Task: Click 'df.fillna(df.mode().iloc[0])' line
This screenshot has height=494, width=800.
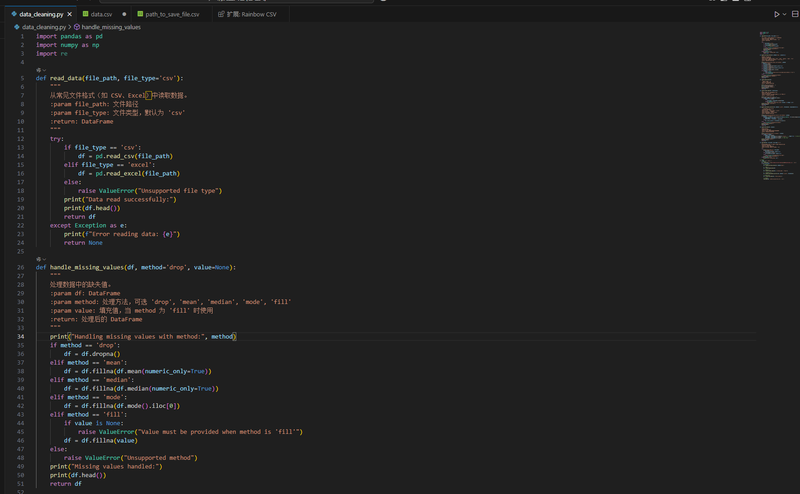Action: [121, 406]
